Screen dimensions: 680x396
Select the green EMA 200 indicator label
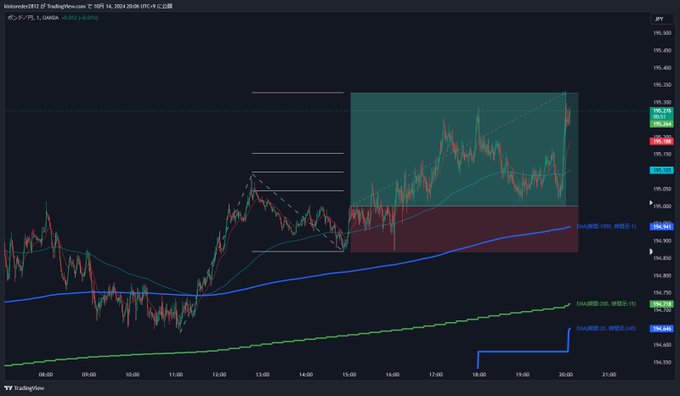pos(606,304)
